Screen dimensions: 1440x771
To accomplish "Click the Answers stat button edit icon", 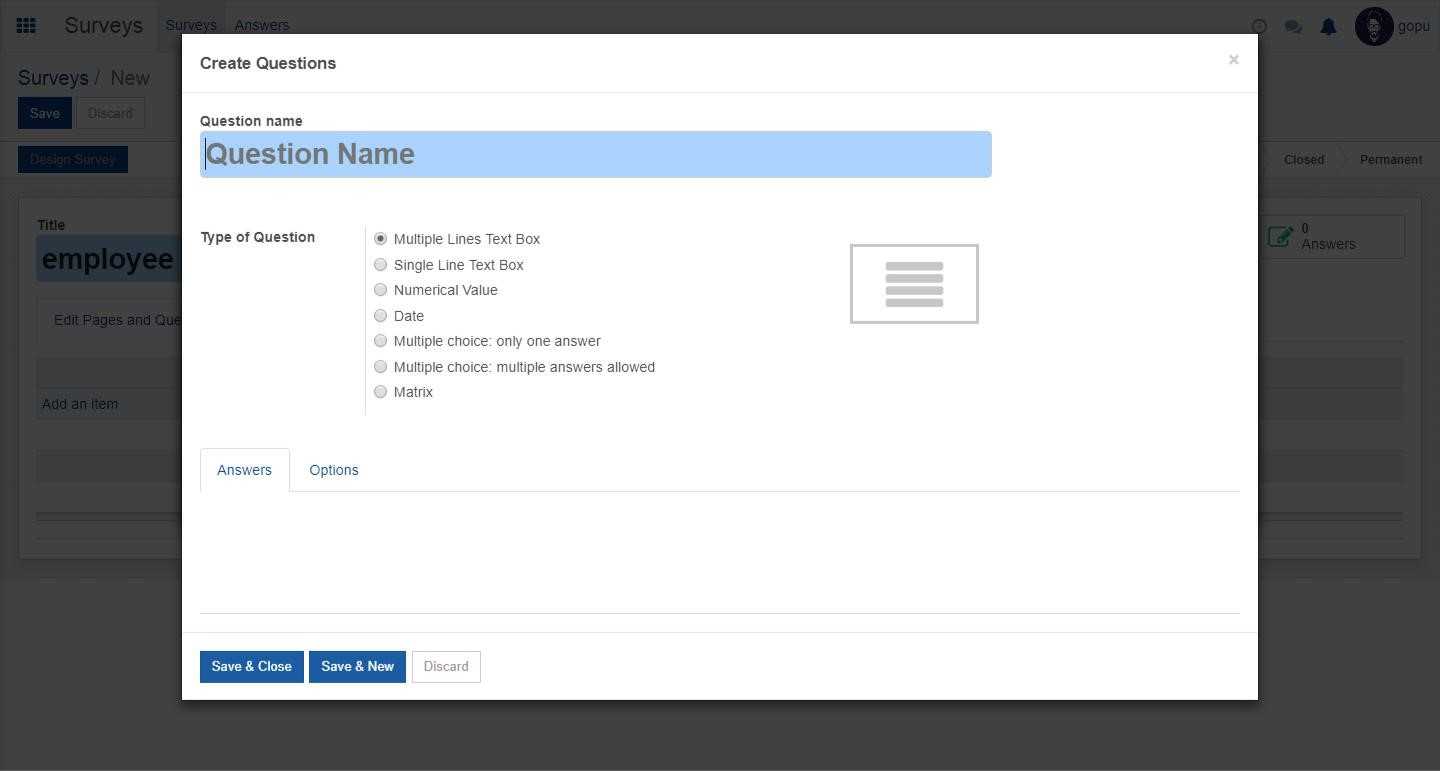I will click(1279, 237).
